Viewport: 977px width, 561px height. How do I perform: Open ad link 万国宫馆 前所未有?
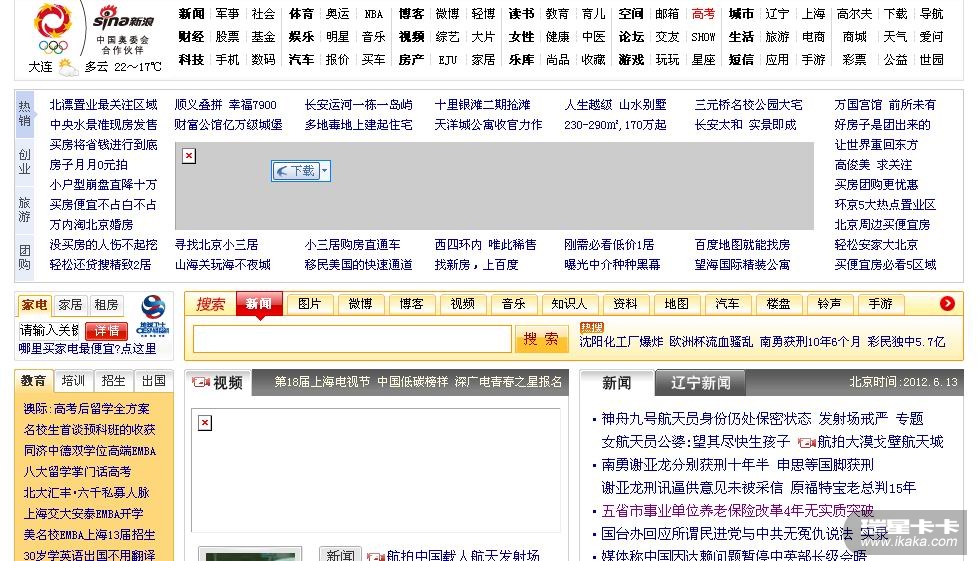point(885,105)
